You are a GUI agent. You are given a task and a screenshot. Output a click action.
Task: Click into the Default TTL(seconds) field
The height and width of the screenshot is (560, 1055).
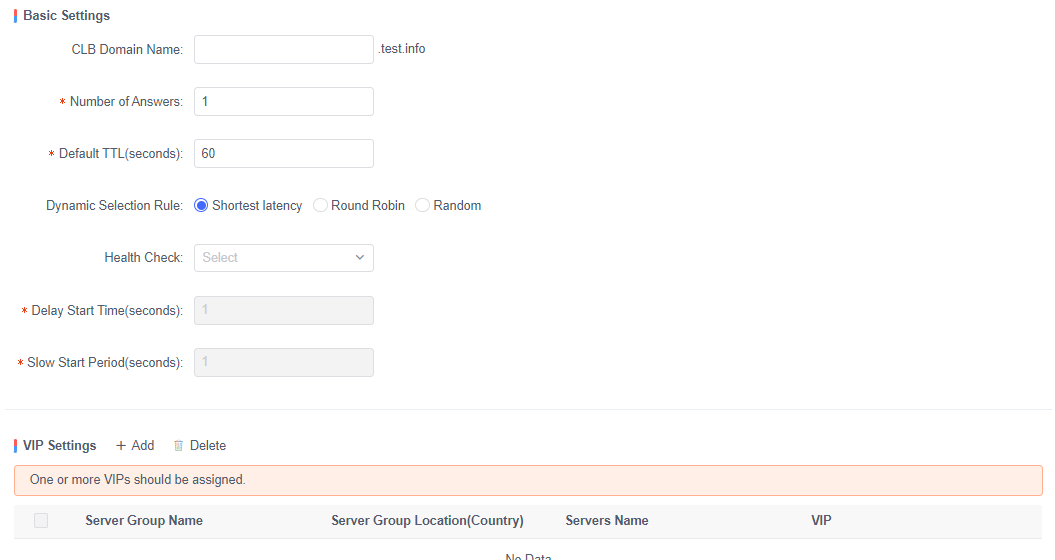coord(284,153)
